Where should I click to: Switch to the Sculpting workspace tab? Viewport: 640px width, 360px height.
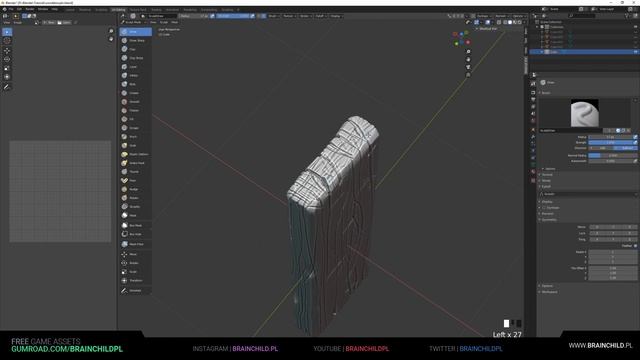coord(101,9)
